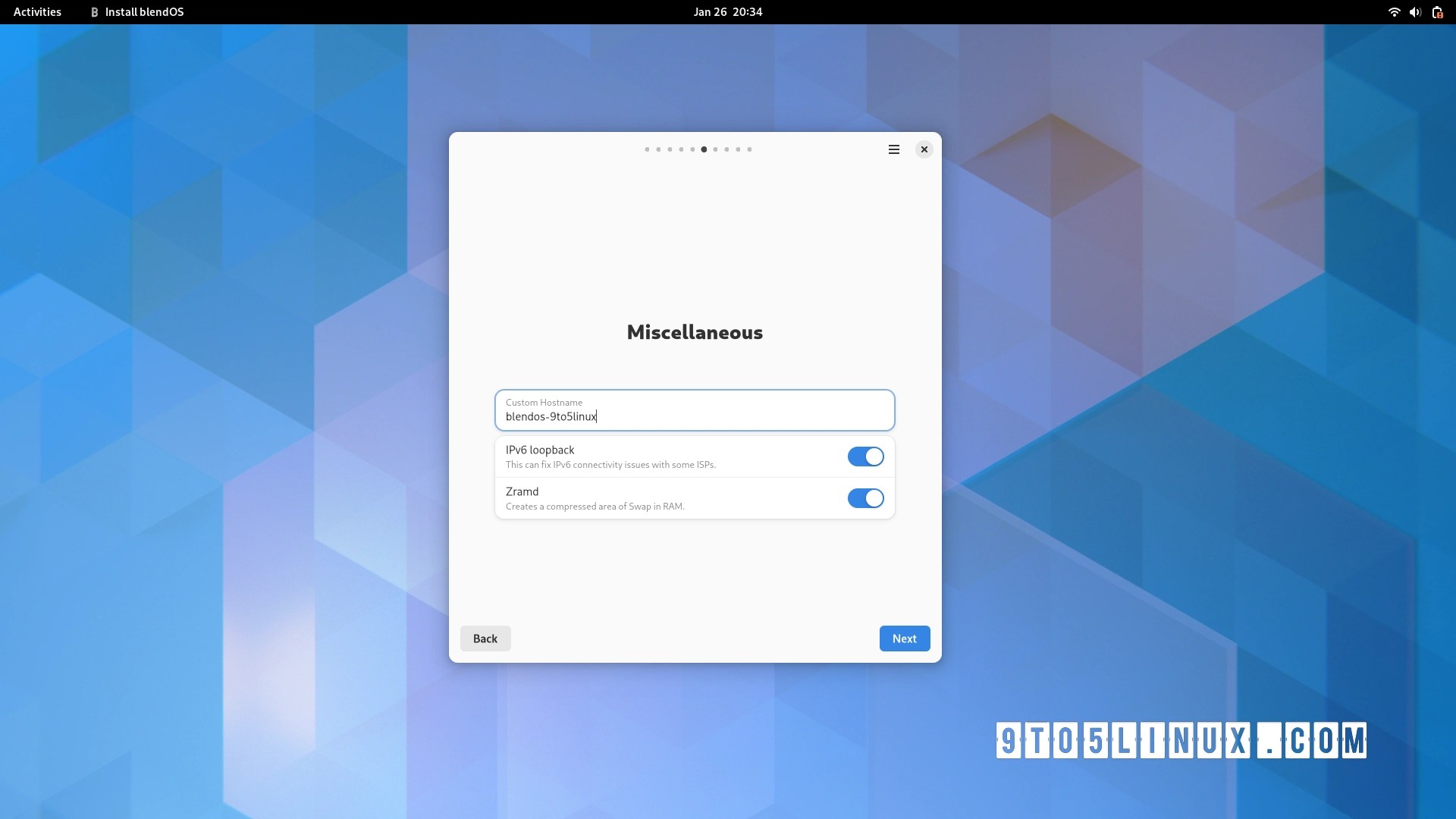This screenshot has height=819, width=1456.
Task: Turn off the Zramd switch
Action: tap(865, 498)
